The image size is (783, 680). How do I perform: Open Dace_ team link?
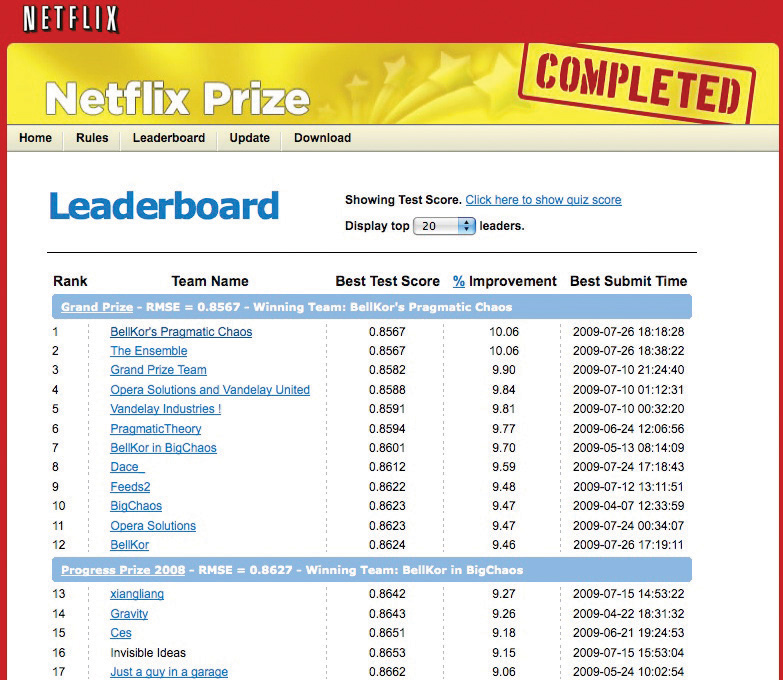[x=127, y=467]
